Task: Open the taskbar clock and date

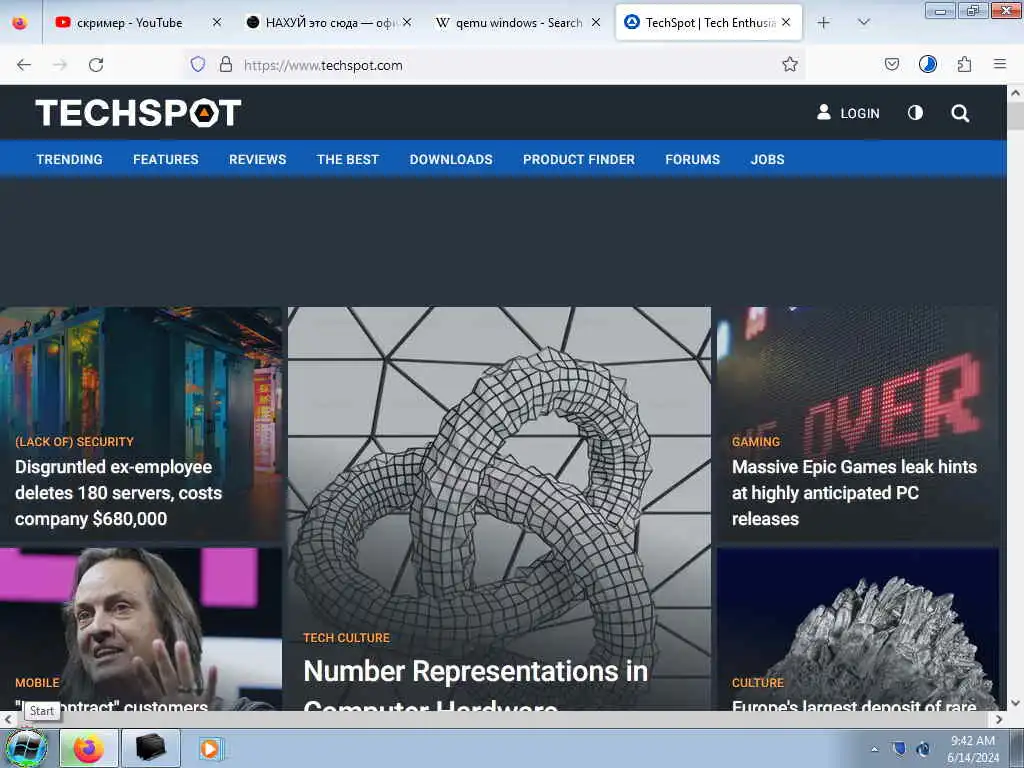Action: coord(973,749)
